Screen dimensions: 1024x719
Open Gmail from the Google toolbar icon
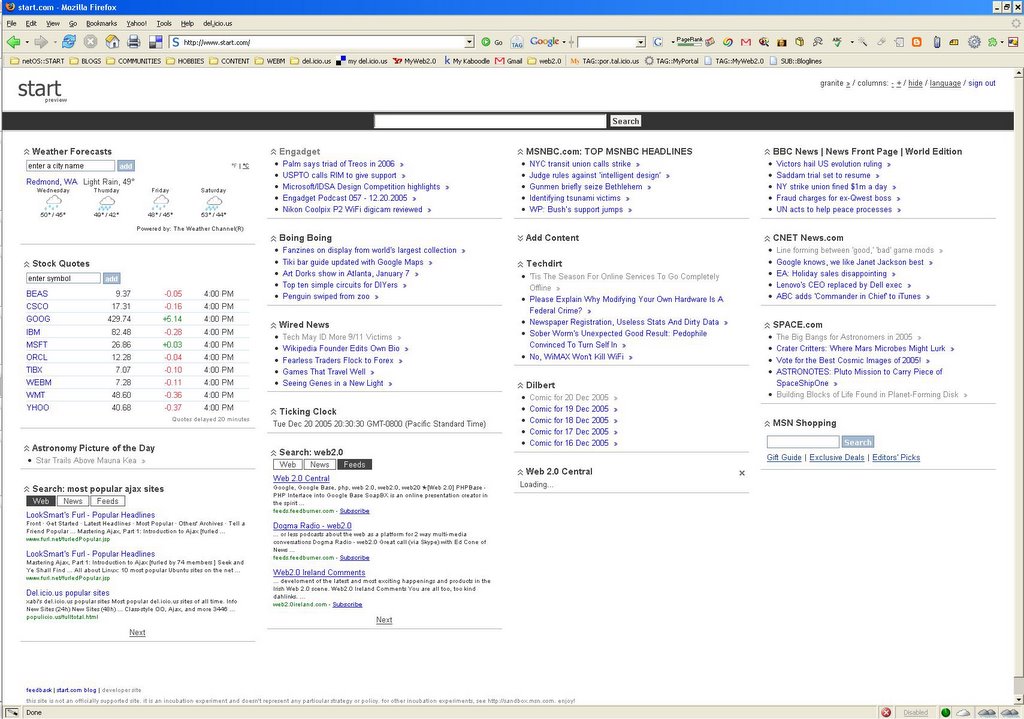point(746,42)
